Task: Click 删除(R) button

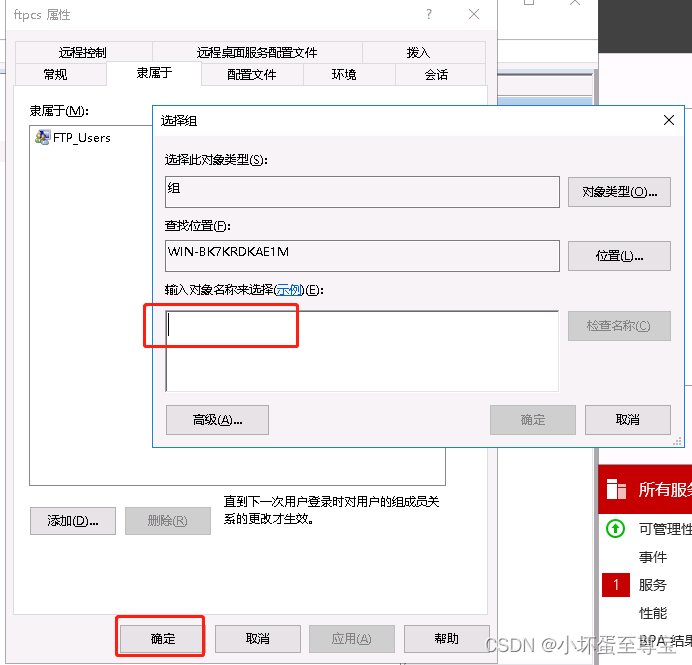Action: (168, 521)
